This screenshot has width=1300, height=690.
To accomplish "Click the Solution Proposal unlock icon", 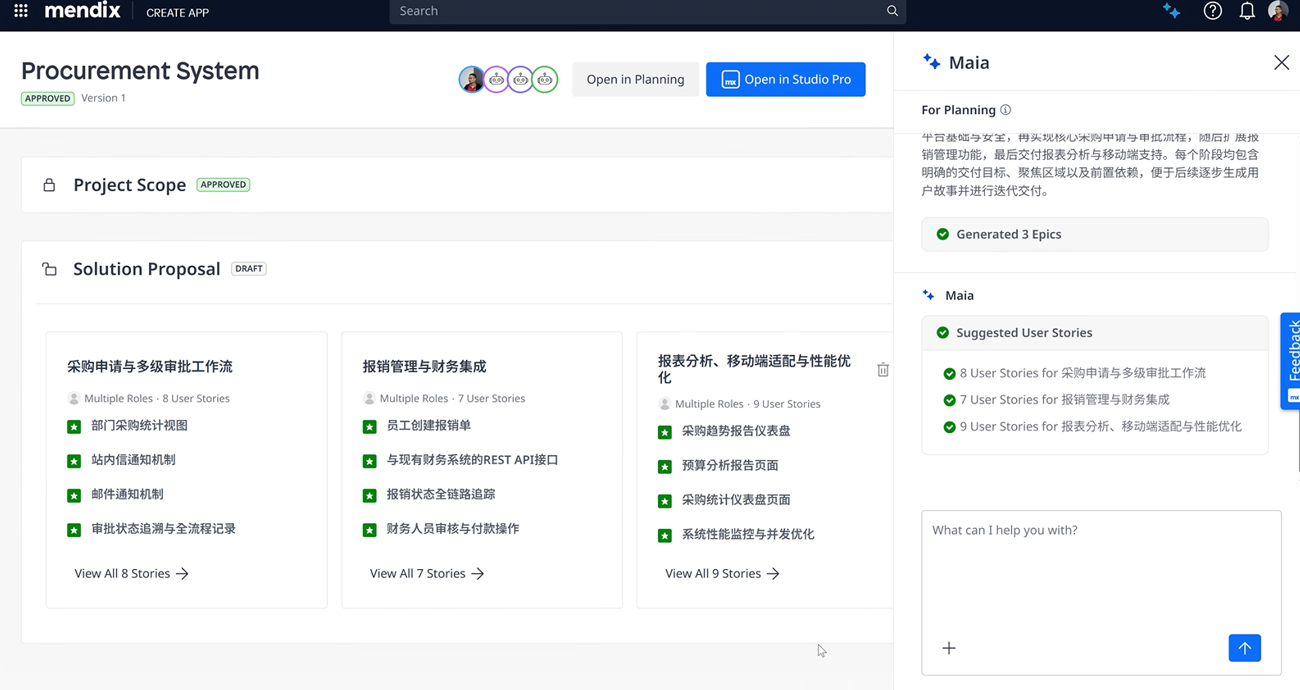I will pyautogui.click(x=49, y=269).
